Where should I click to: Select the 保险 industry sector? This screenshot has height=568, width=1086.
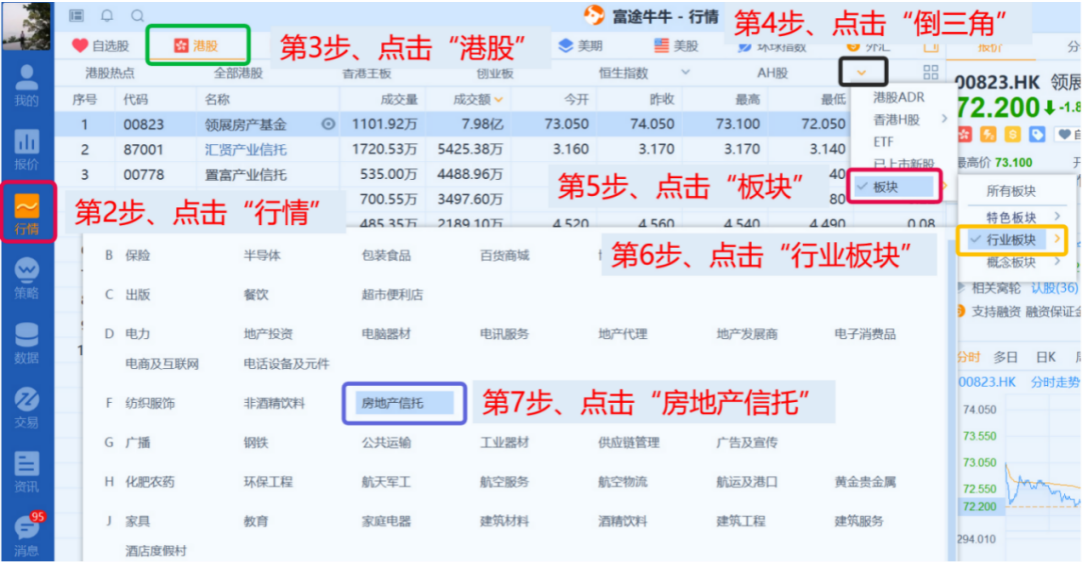tap(137, 256)
